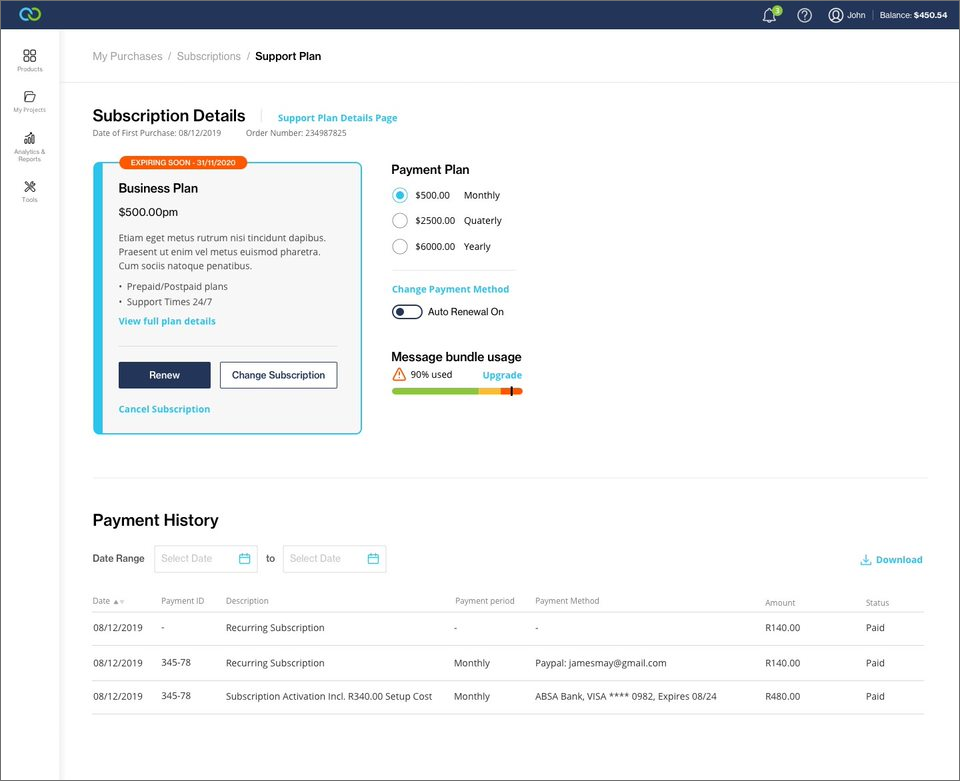Go to My Purchases breadcrumb
Image resolution: width=960 pixels, height=781 pixels.
coord(127,56)
